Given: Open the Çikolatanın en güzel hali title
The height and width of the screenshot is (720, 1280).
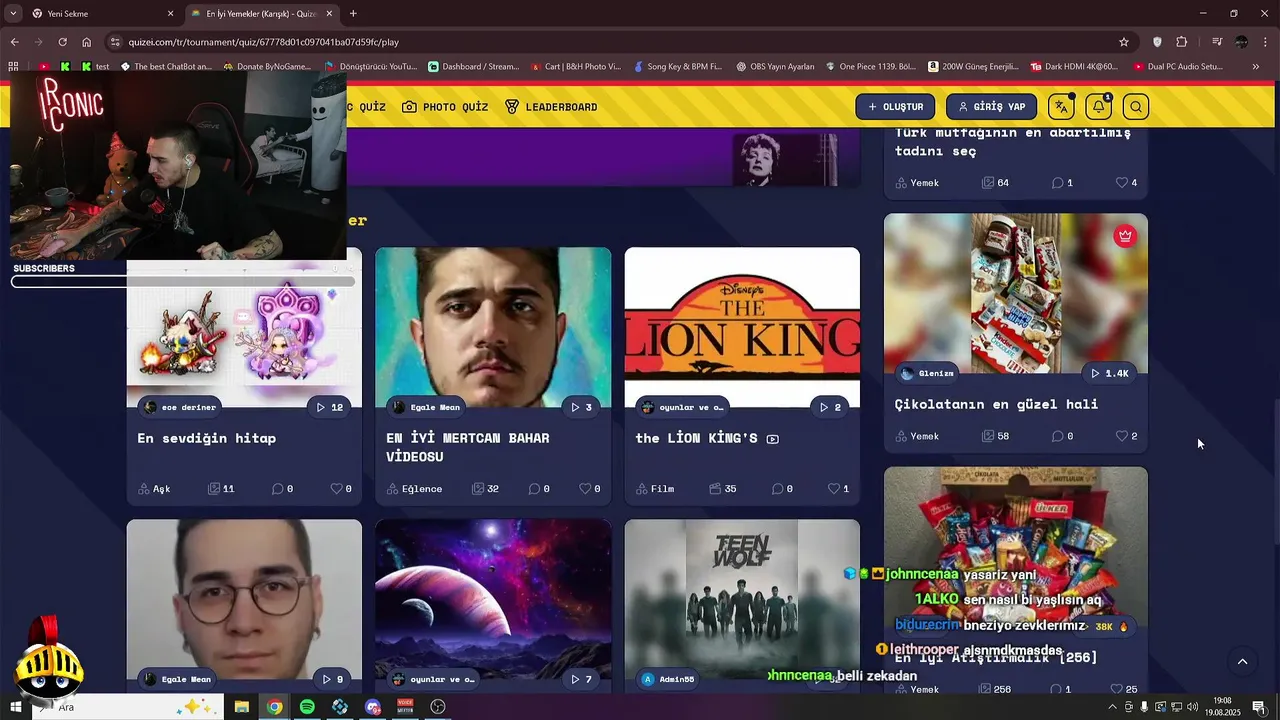Looking at the screenshot, I should [x=996, y=404].
